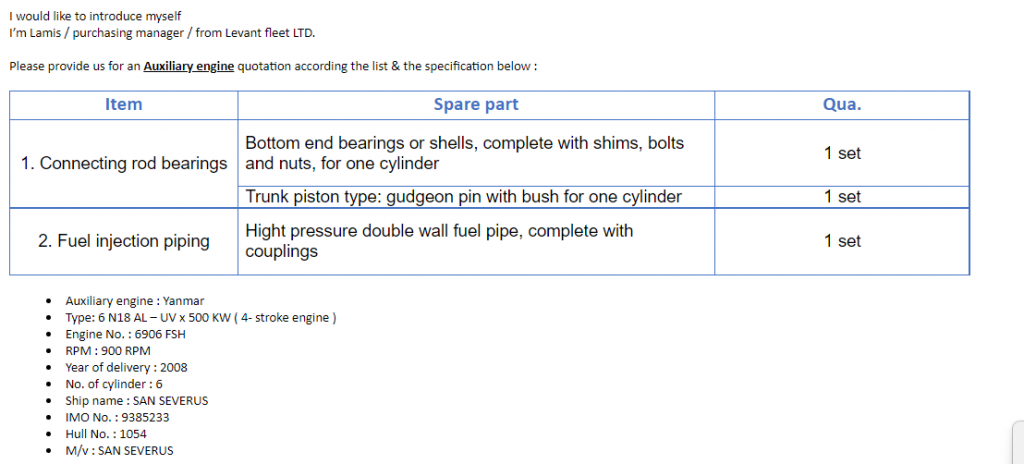
Task: Select the Item column header
Action: click(x=123, y=105)
